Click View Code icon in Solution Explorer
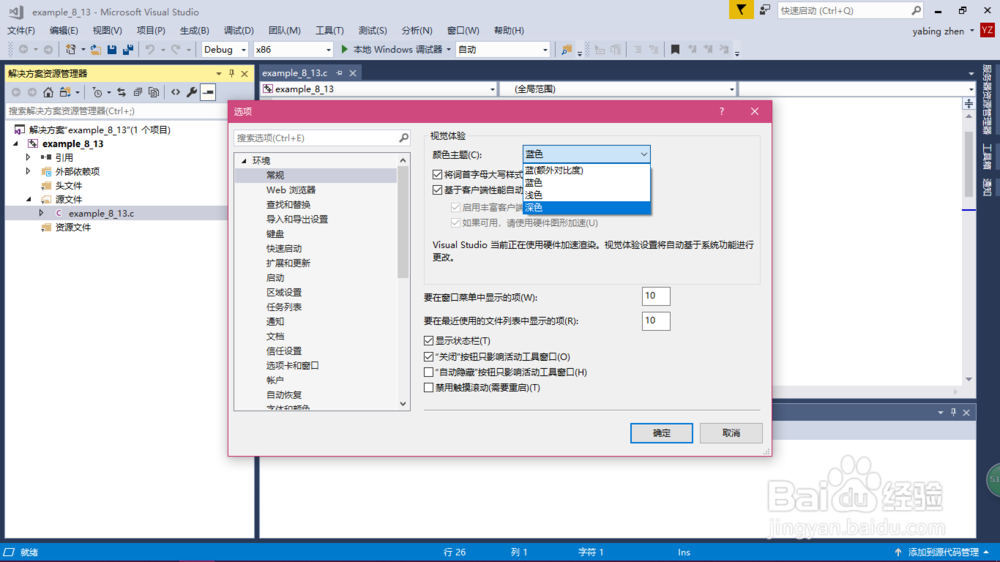The width and height of the screenshot is (1000, 562). tap(175, 92)
